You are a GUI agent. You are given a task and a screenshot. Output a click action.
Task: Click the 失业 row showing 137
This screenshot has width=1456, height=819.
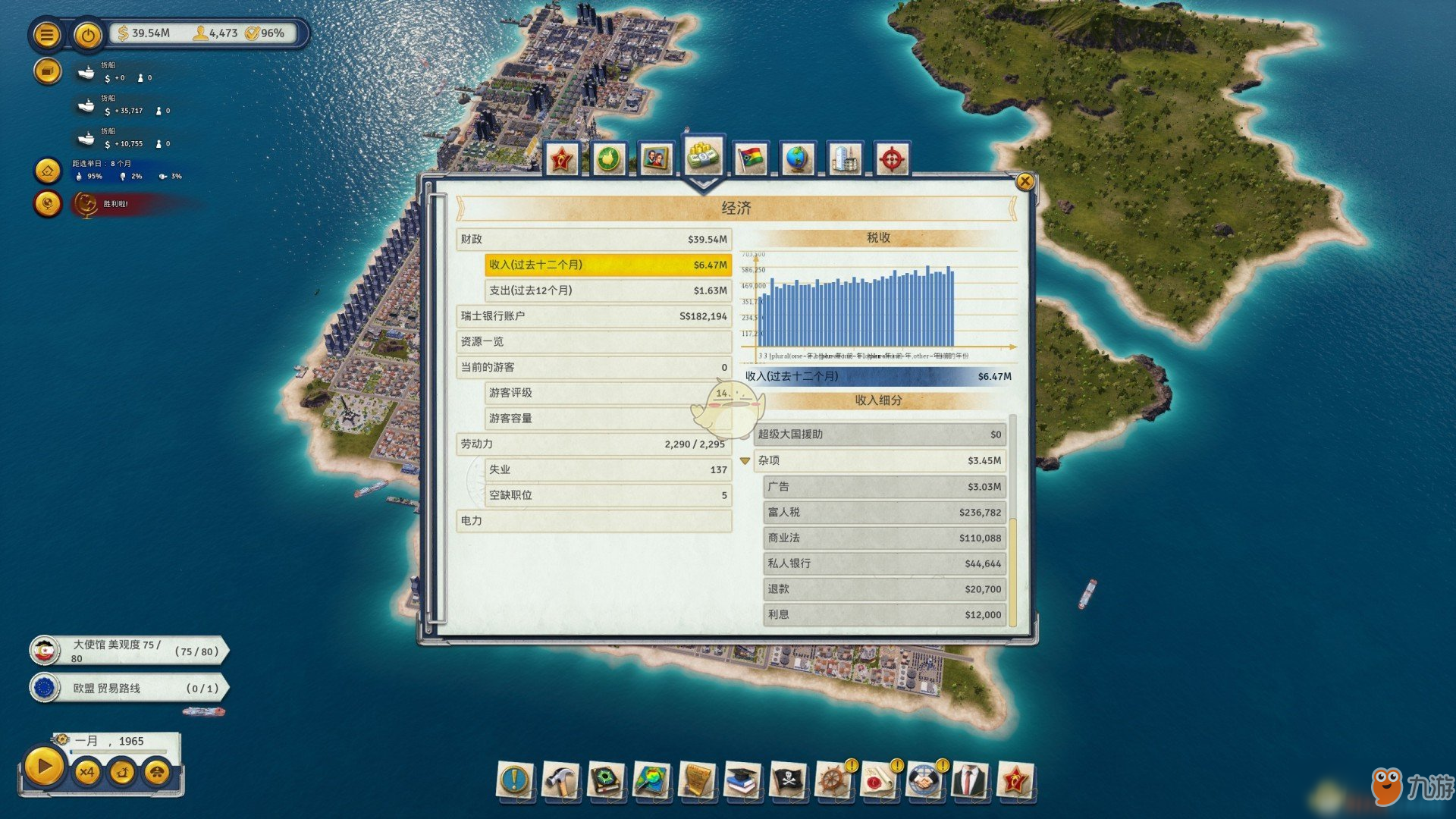point(608,469)
